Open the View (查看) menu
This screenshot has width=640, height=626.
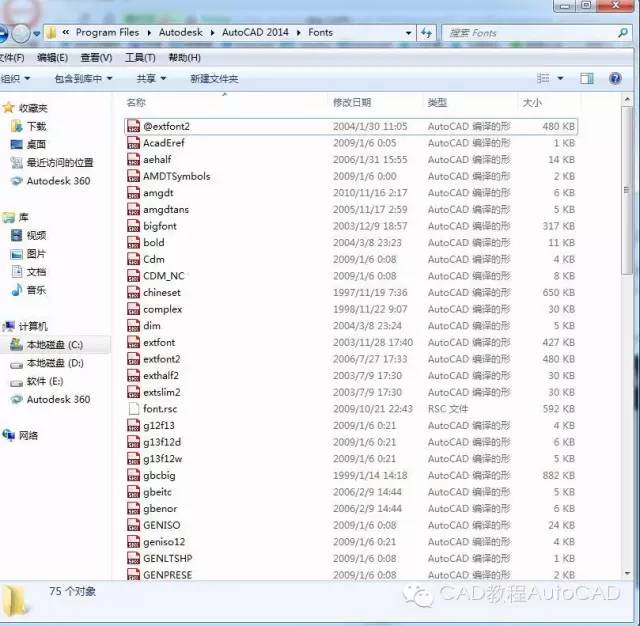point(96,58)
